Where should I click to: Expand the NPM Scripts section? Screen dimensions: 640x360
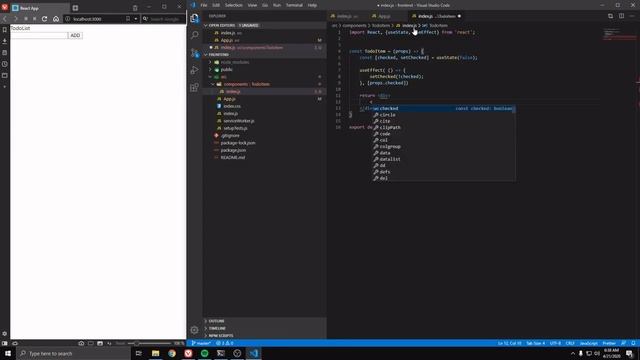pos(221,336)
